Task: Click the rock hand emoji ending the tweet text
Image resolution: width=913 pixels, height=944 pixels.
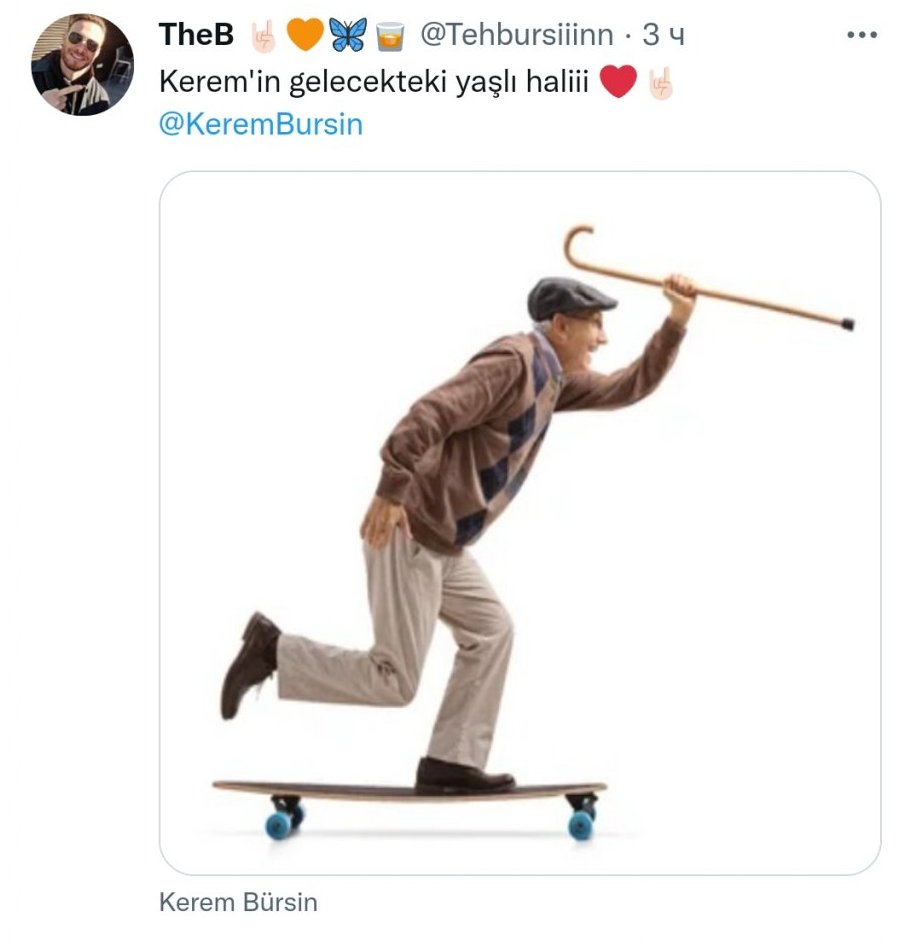Action: (661, 82)
